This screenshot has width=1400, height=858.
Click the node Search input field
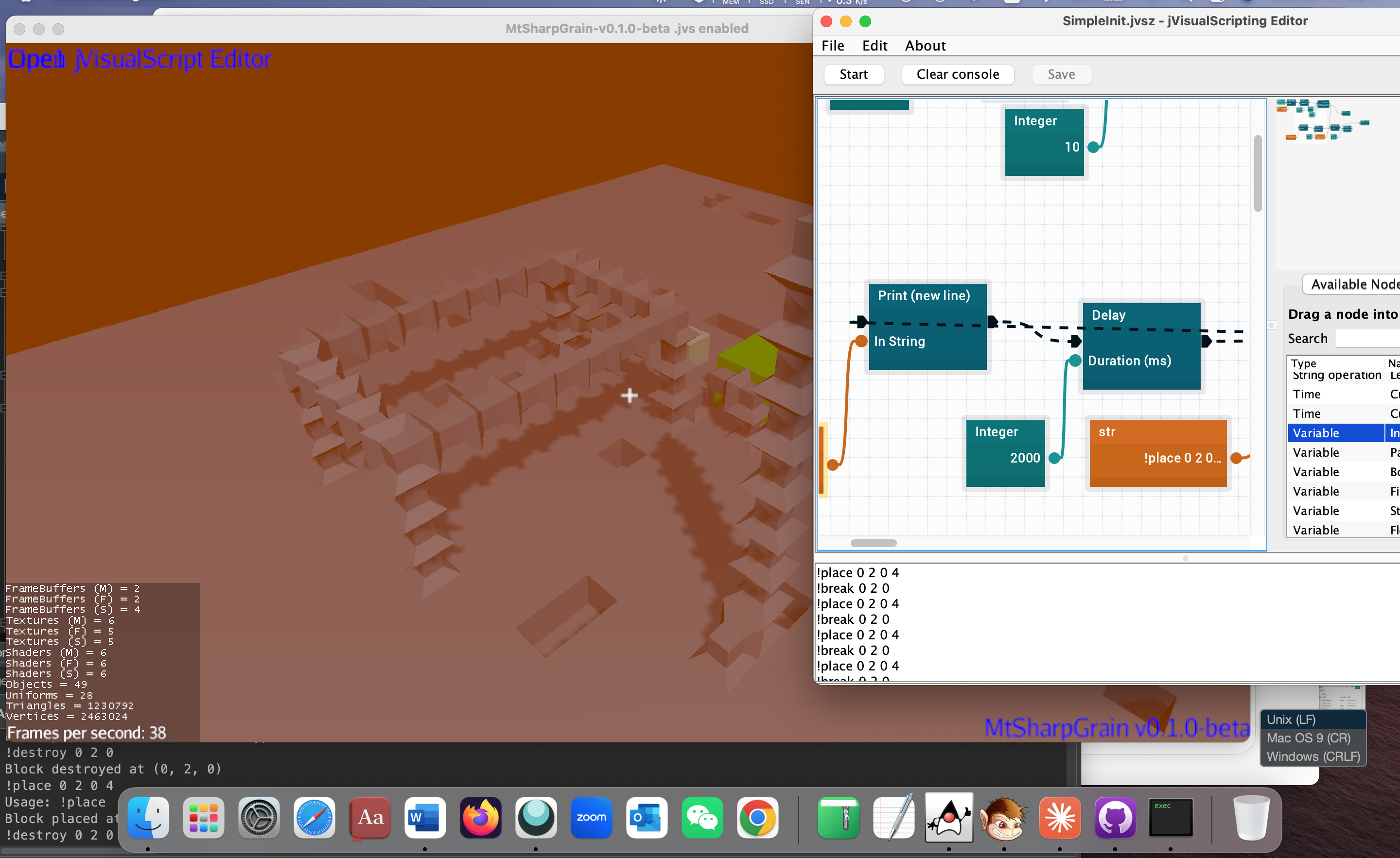click(x=1367, y=339)
